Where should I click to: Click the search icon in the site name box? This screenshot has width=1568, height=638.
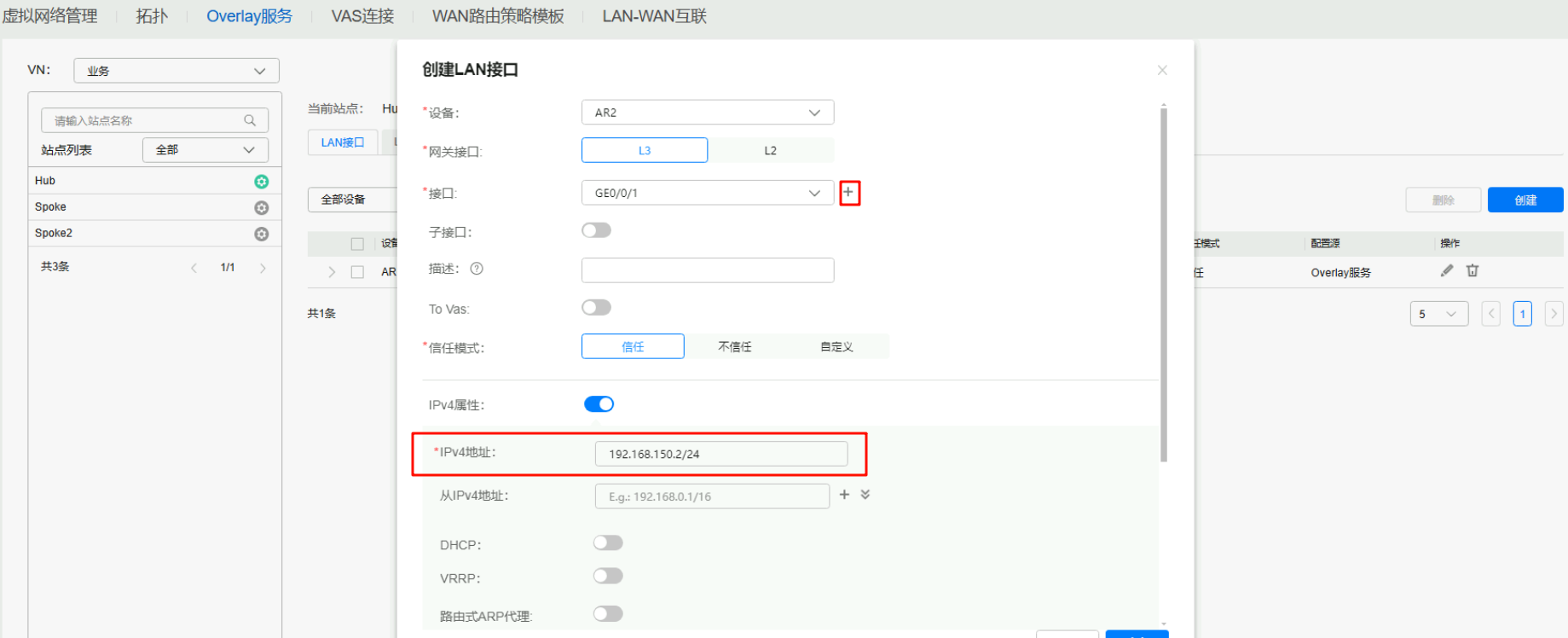[x=250, y=120]
